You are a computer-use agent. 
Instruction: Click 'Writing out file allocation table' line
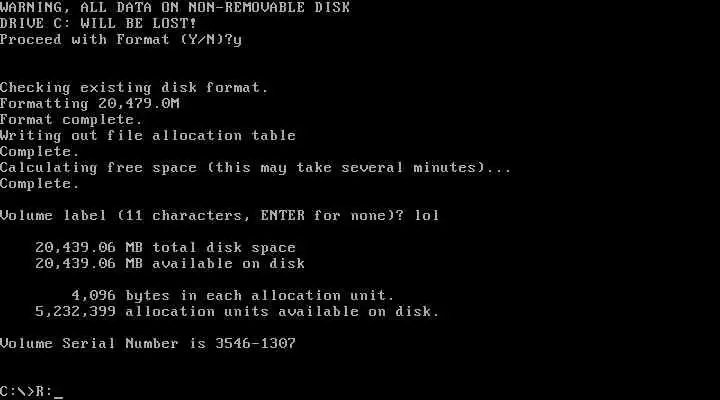pos(148,136)
